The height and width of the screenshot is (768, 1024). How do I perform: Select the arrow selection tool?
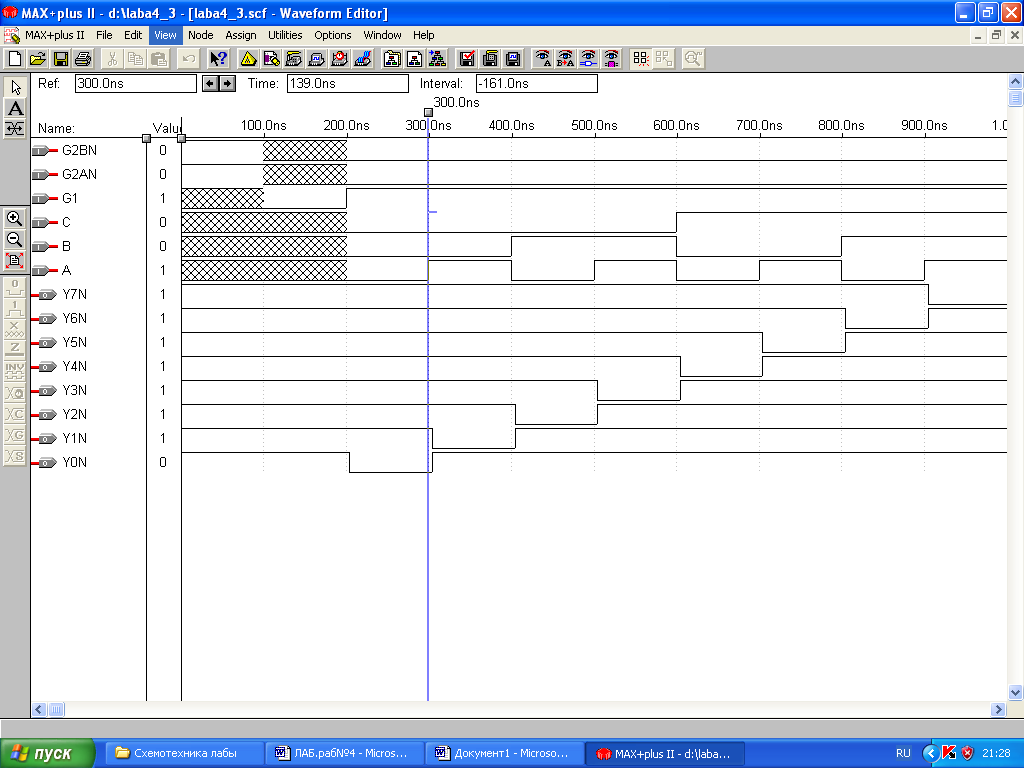(15, 87)
